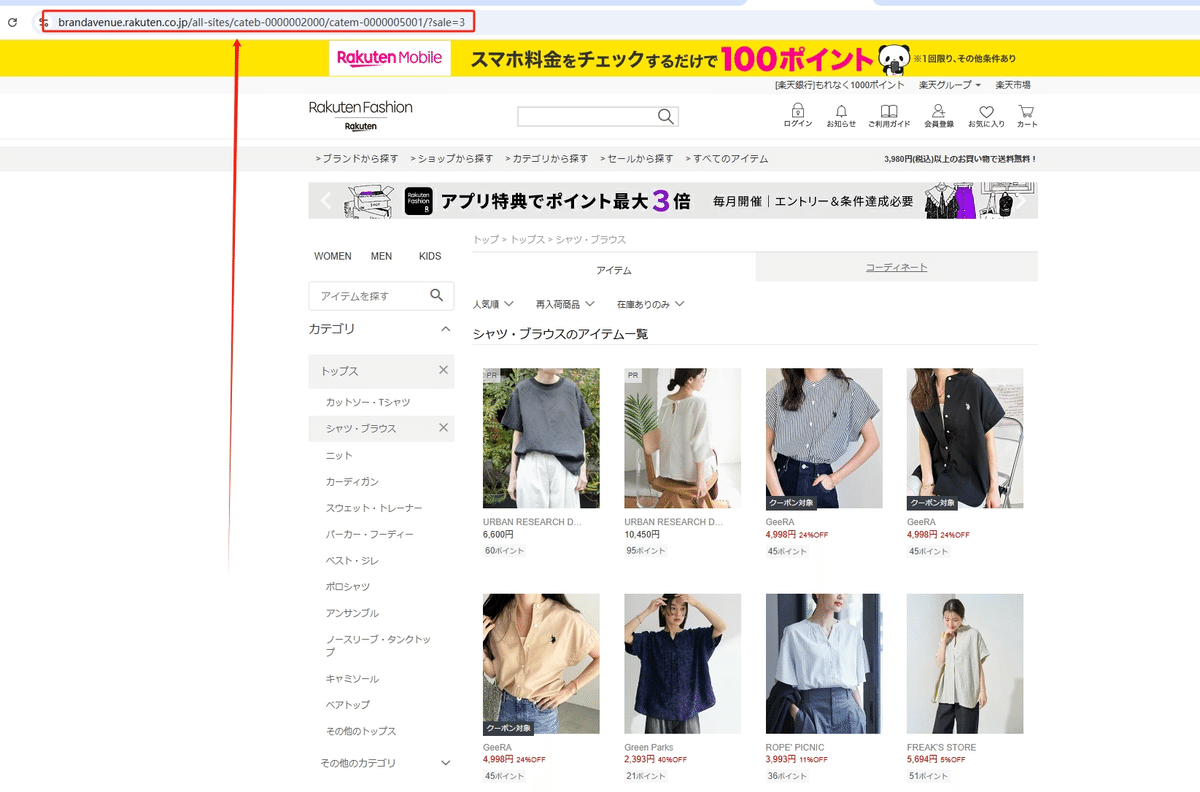This screenshot has height=792, width=1200.
Task: Open the ログイン lock icon
Action: coord(797,116)
